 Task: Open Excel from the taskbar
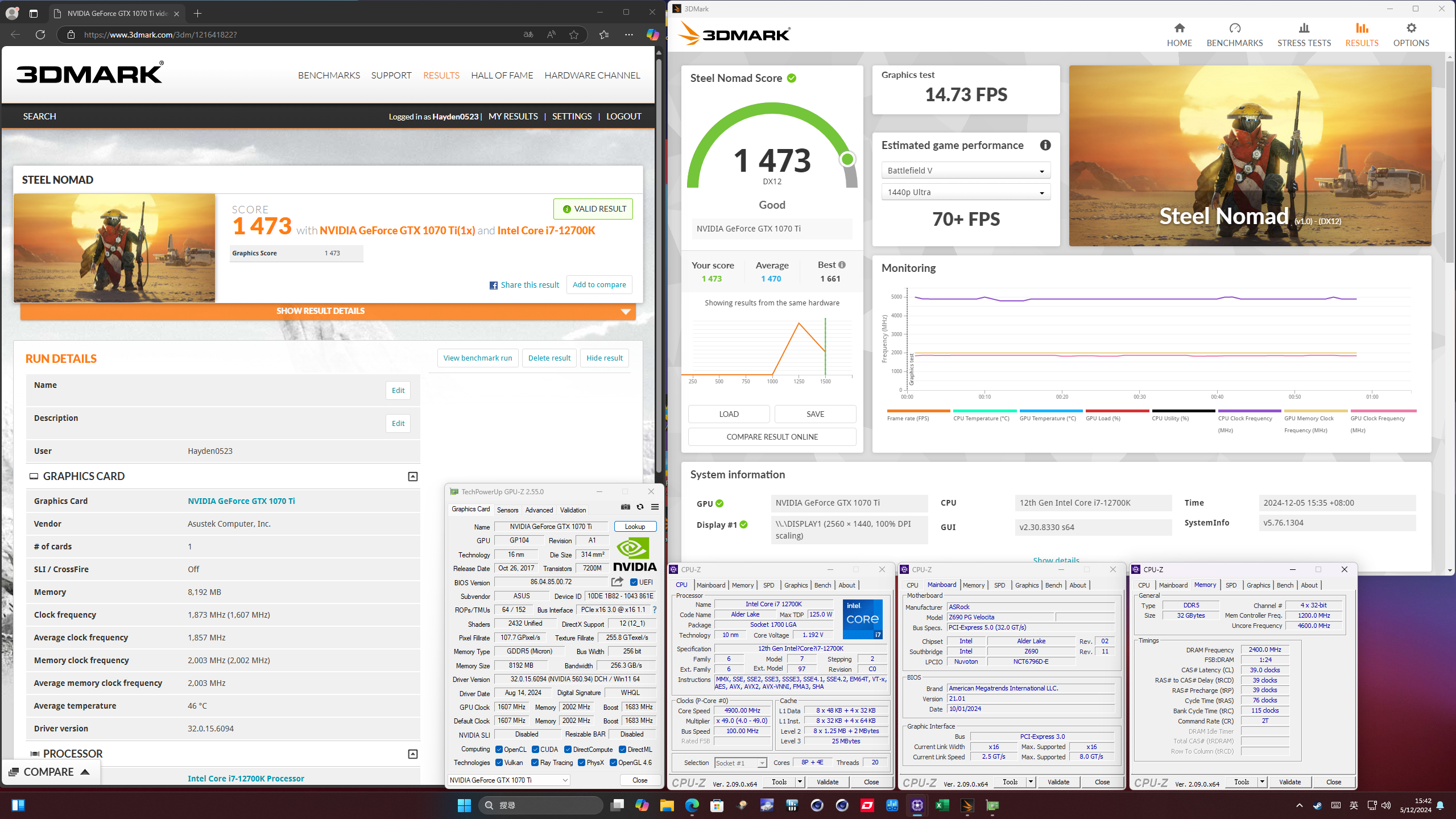click(942, 805)
